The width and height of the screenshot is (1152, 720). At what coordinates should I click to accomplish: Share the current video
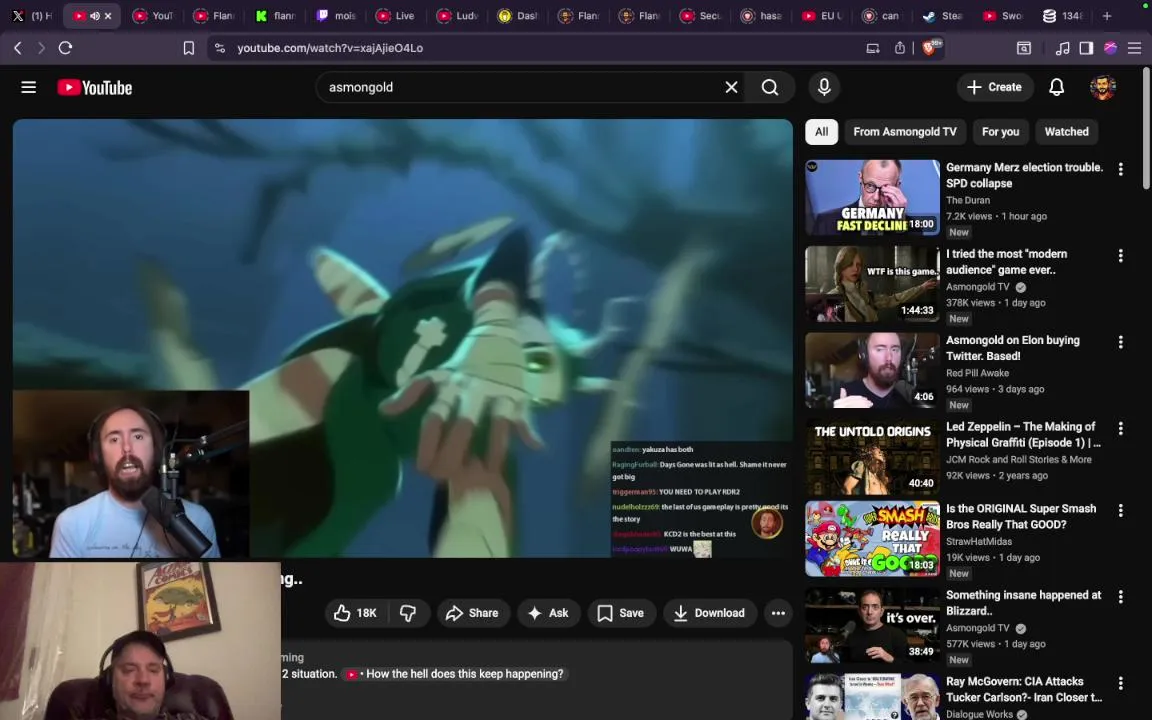472,613
